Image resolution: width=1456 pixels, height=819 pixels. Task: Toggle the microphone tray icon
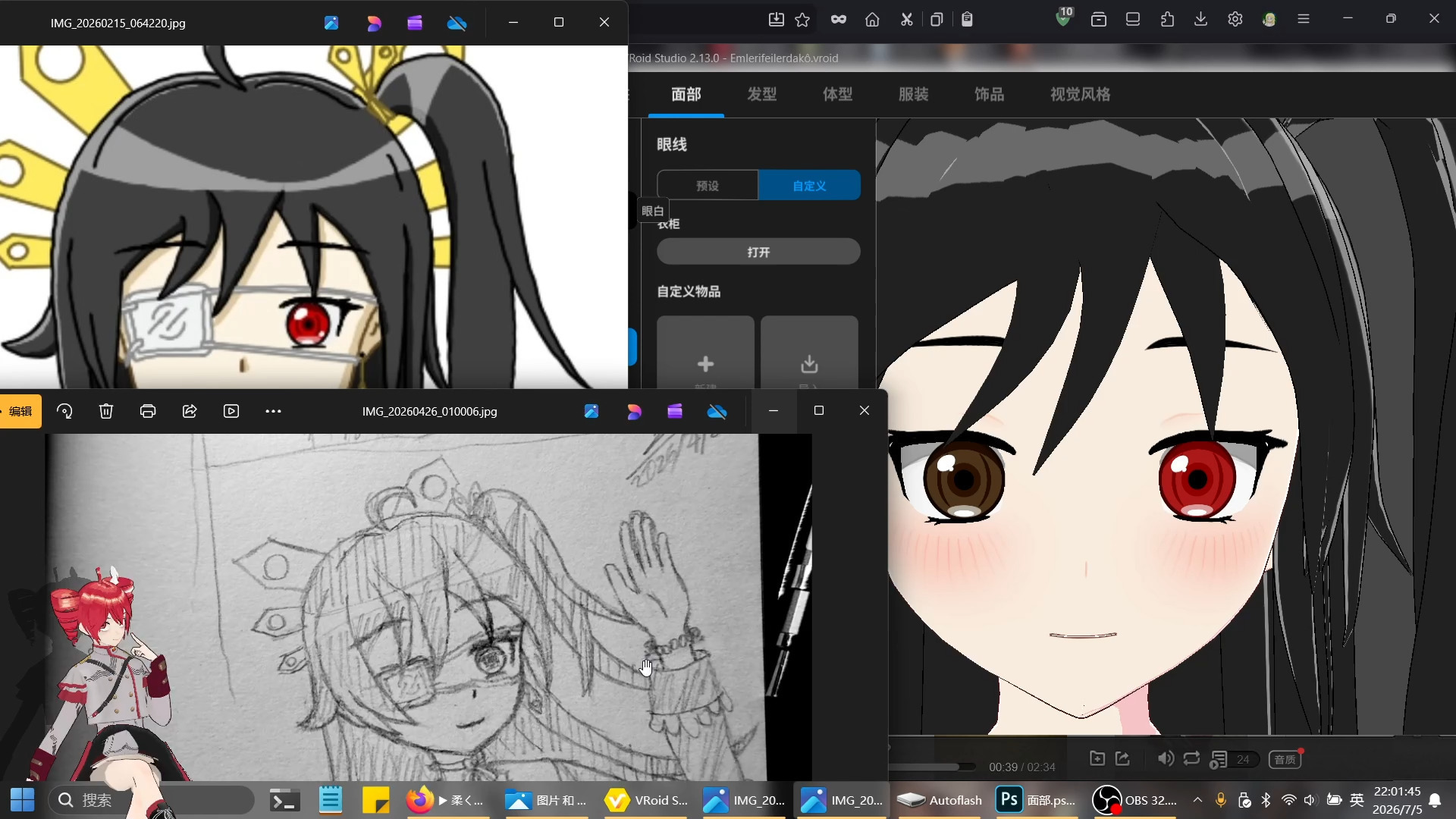(x=1221, y=800)
